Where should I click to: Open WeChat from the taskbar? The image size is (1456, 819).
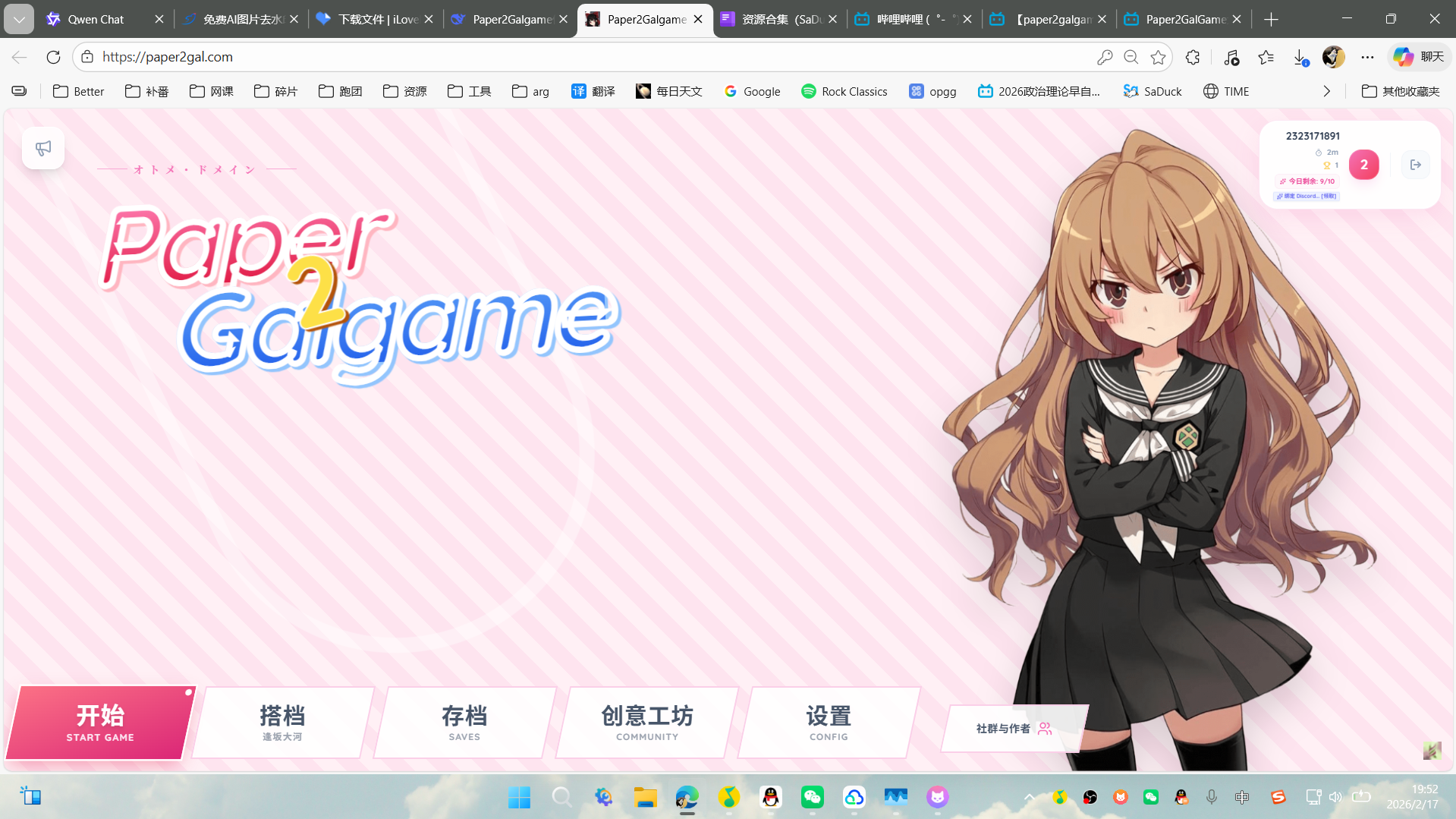click(x=813, y=797)
